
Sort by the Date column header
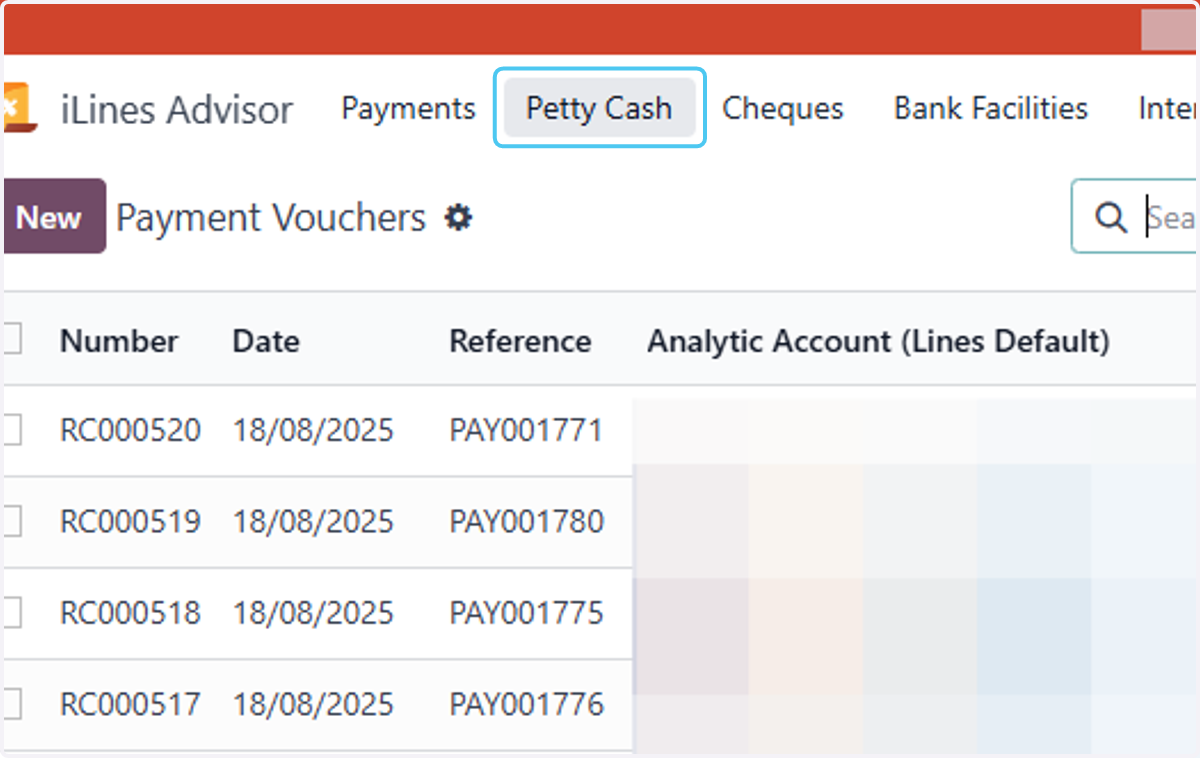(x=266, y=341)
